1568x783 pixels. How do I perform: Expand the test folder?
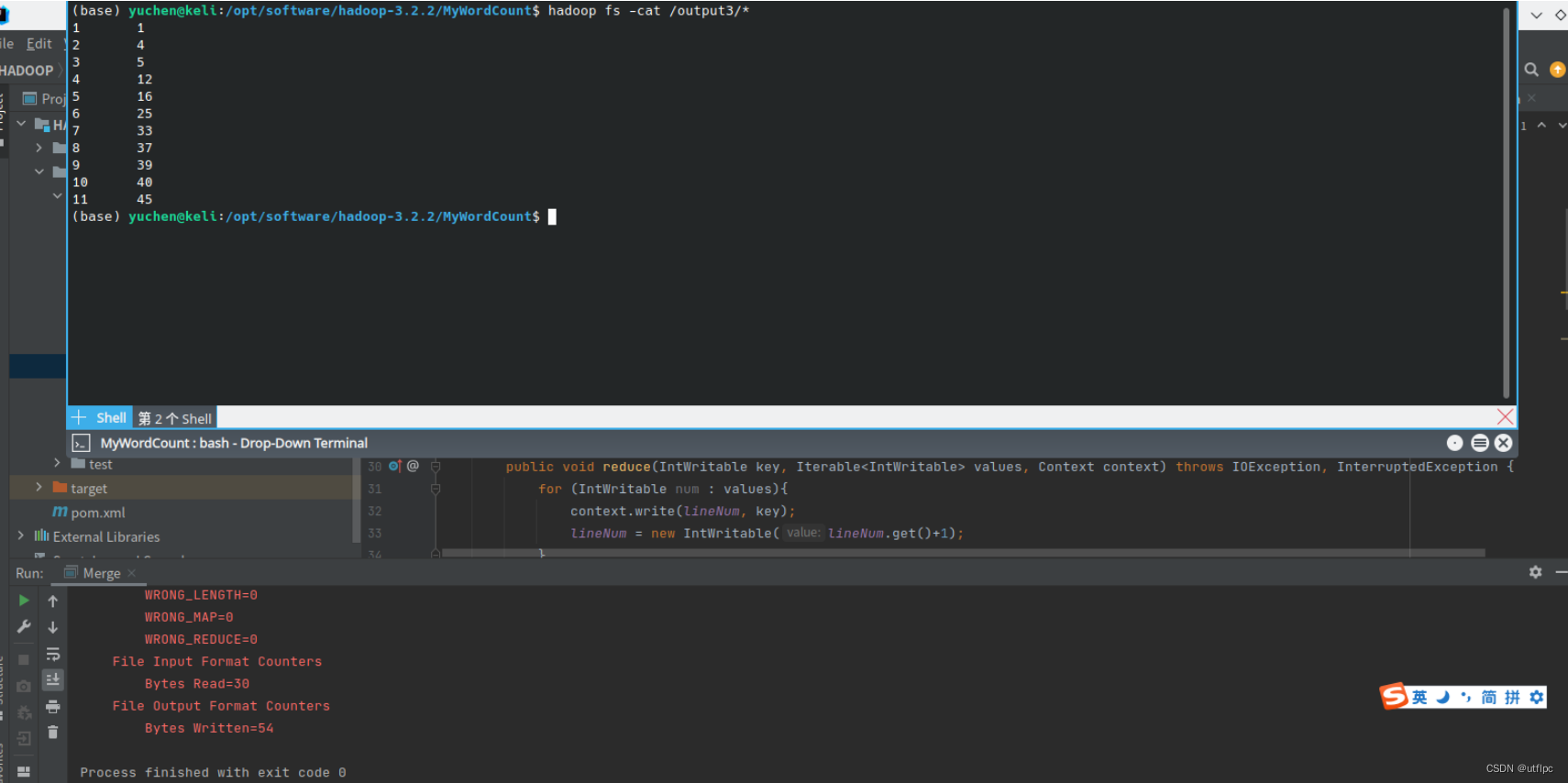click(57, 464)
